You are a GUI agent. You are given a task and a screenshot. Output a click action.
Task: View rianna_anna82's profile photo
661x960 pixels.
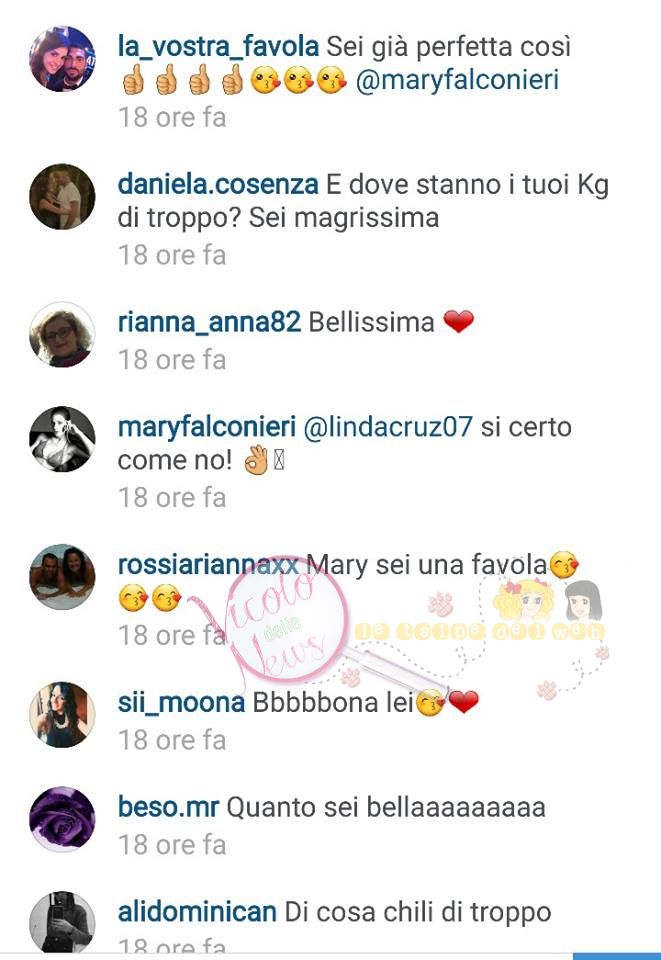[x=62, y=334]
